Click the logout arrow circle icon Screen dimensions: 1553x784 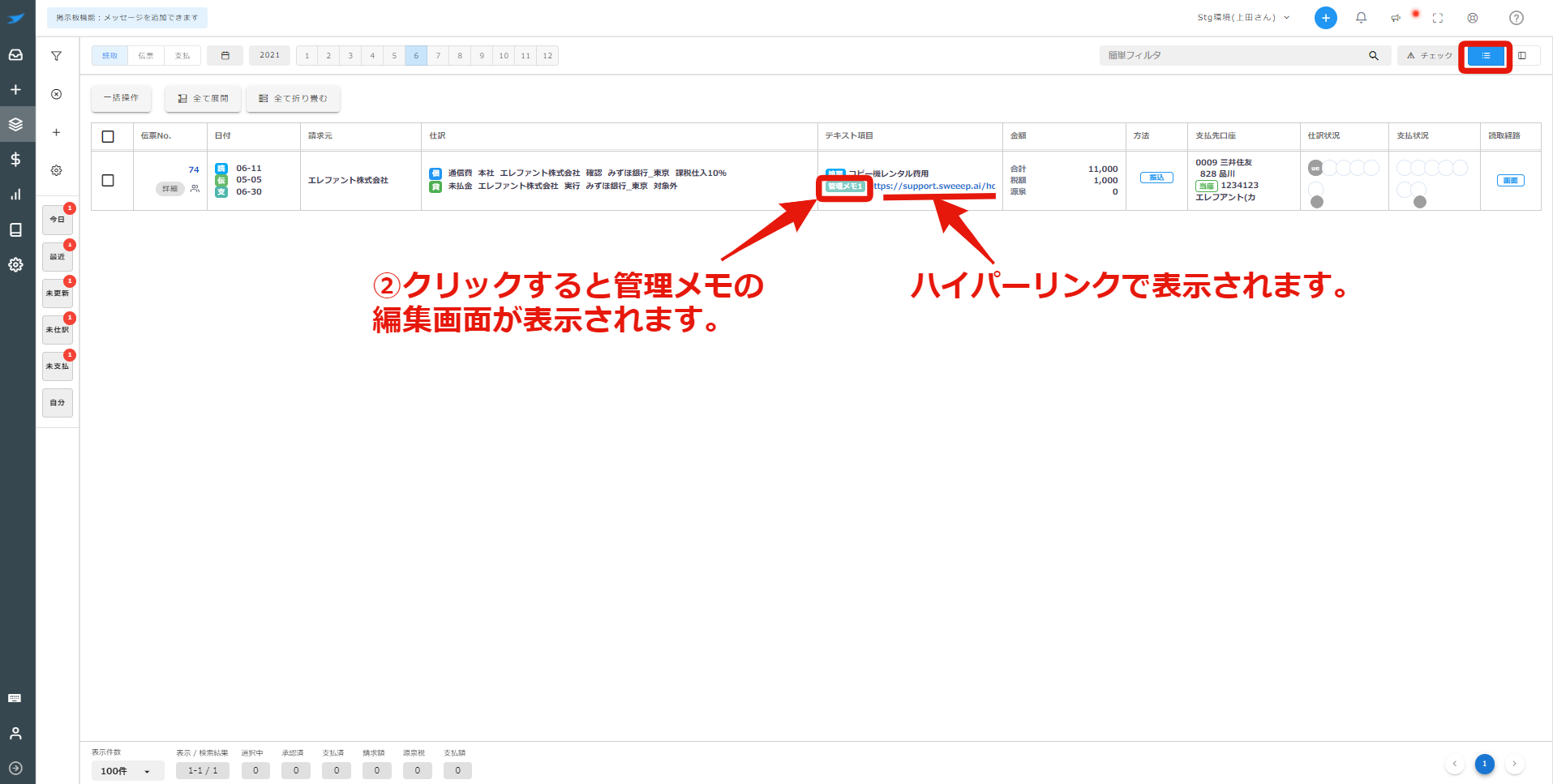[x=15, y=768]
